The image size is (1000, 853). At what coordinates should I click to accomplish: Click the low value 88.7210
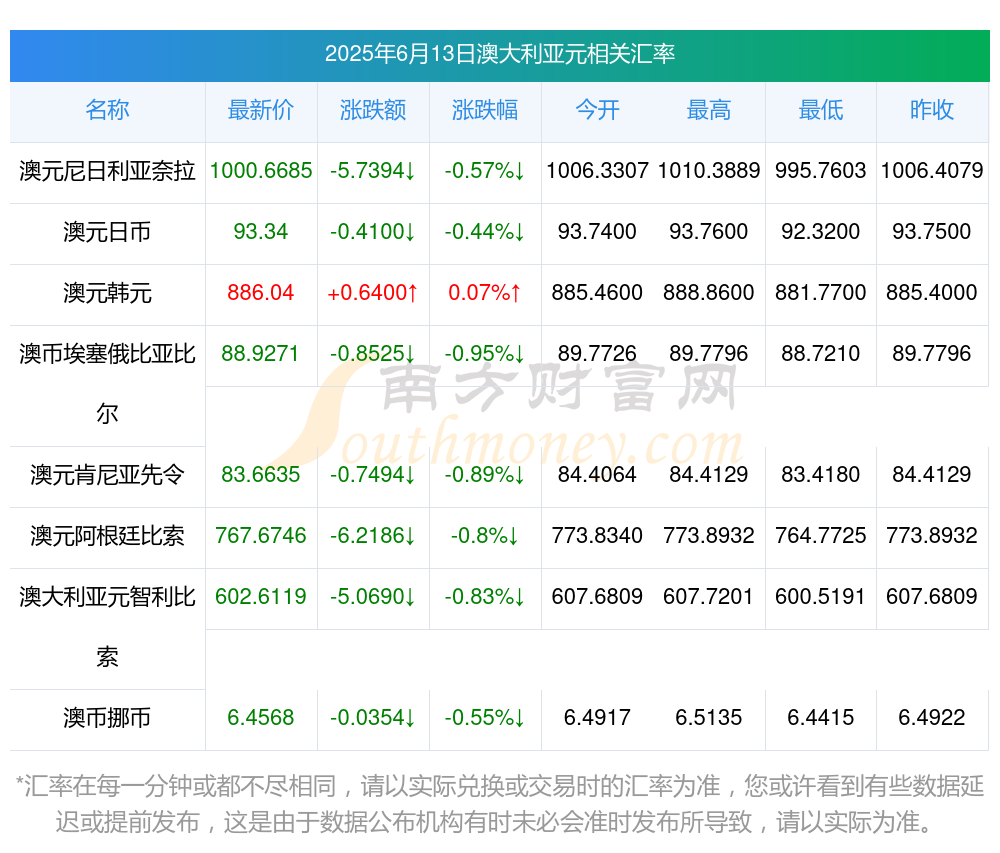pos(821,354)
